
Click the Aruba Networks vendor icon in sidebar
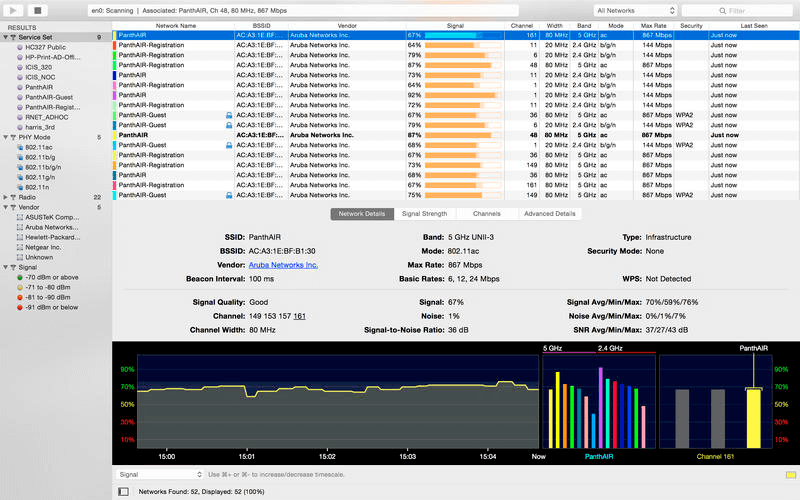coord(20,227)
